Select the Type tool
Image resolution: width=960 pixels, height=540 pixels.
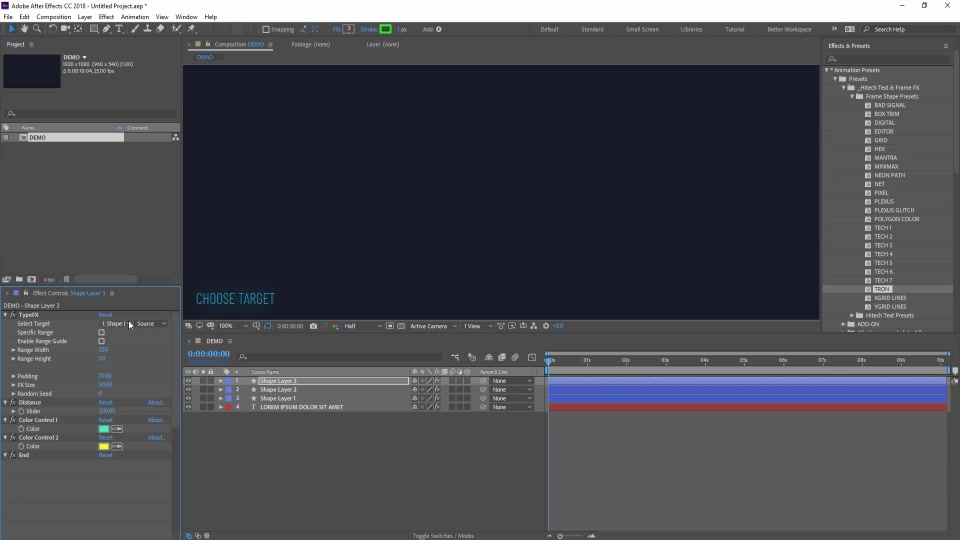(x=119, y=29)
